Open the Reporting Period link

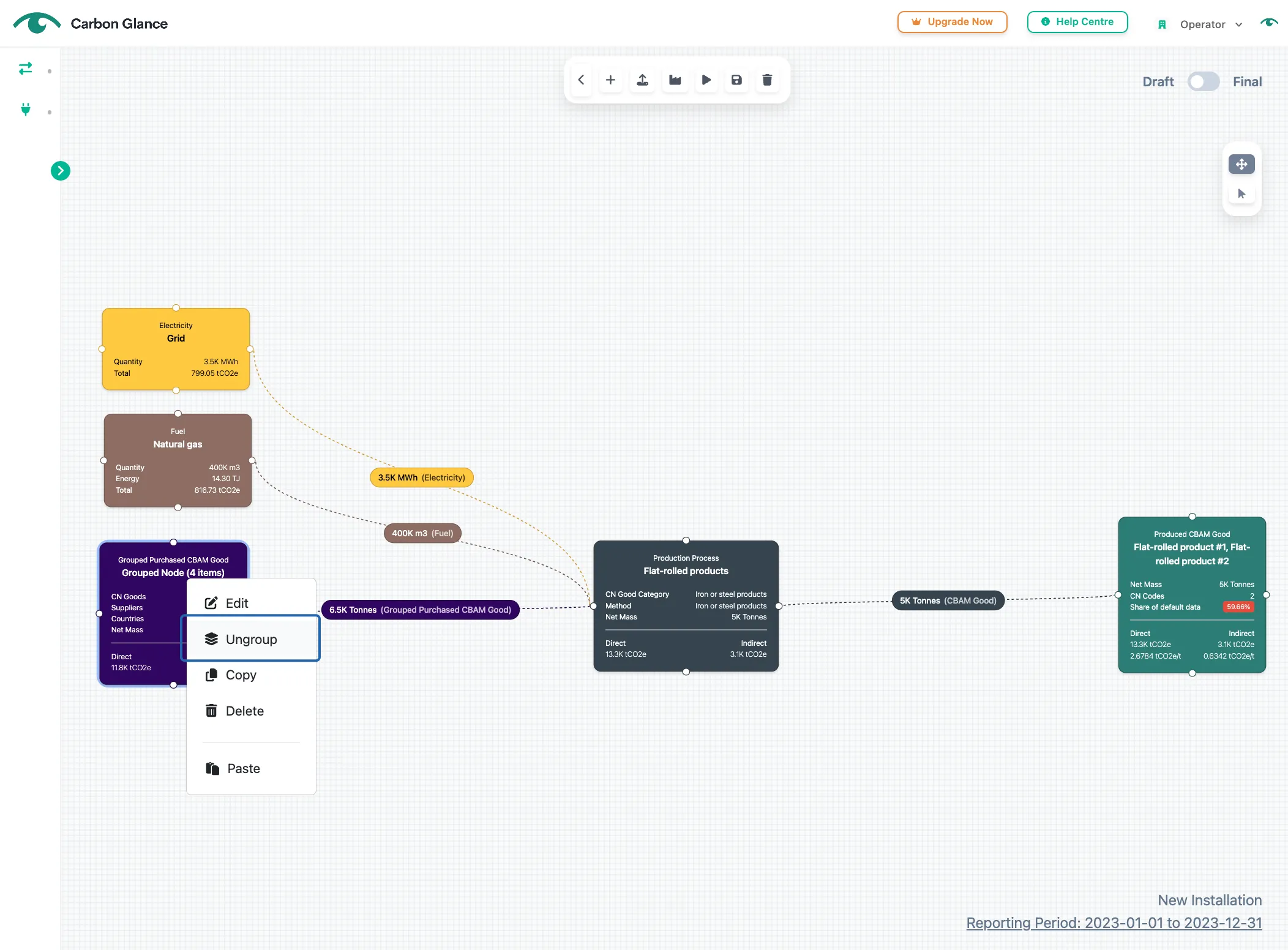coord(1114,922)
